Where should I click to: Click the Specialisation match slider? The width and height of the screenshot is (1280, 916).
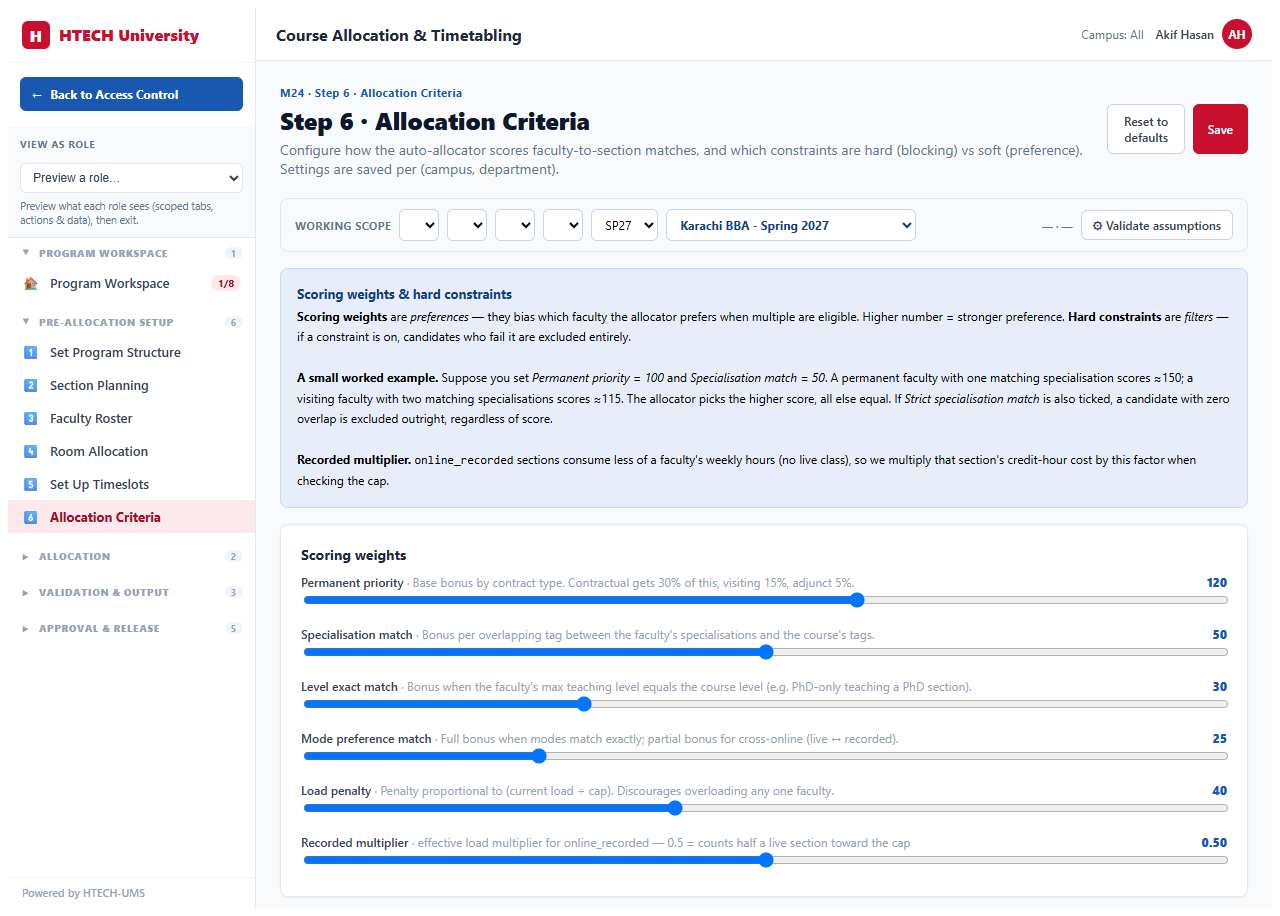[x=765, y=652]
